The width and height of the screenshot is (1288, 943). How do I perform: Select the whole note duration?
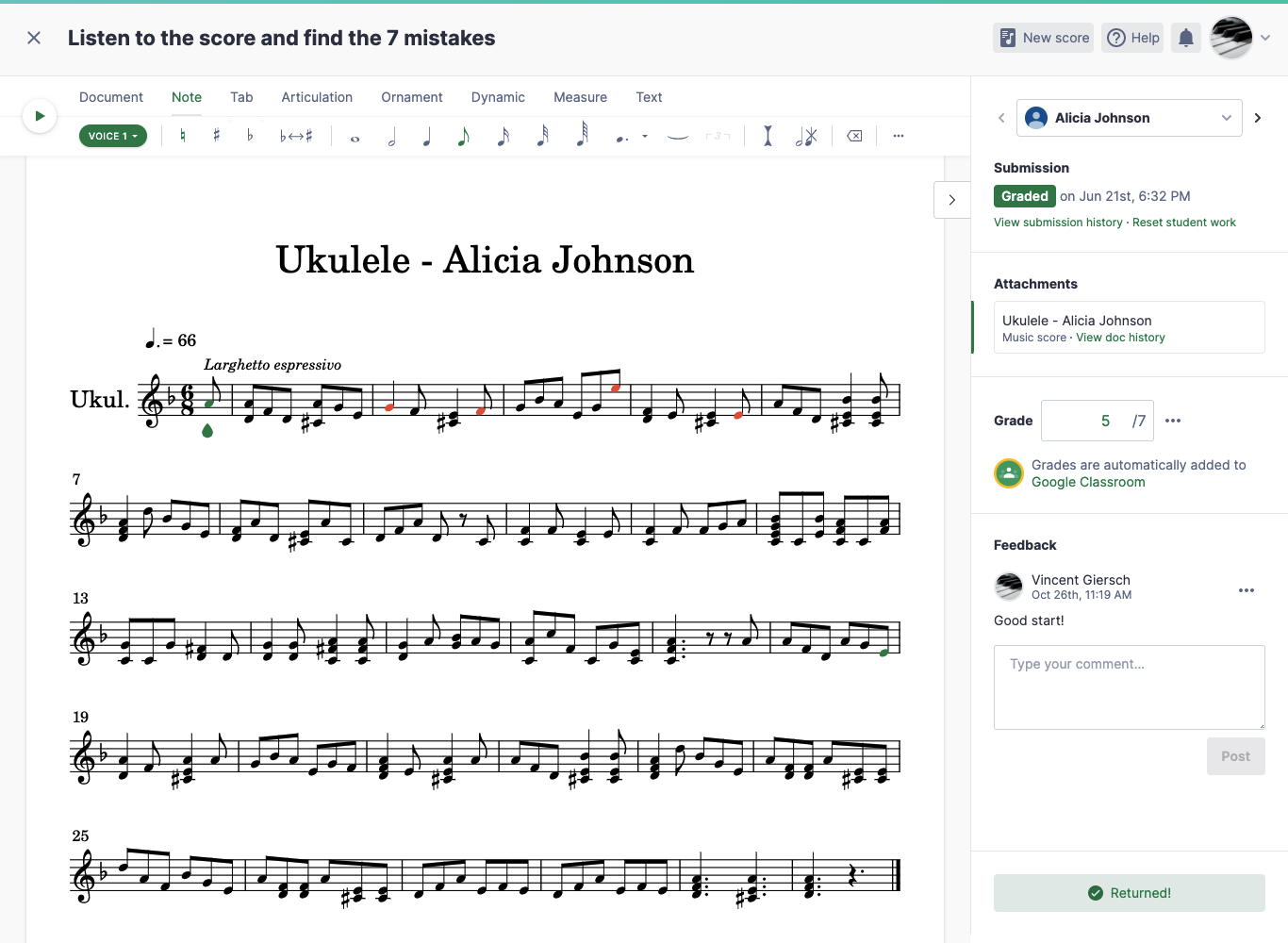point(355,136)
